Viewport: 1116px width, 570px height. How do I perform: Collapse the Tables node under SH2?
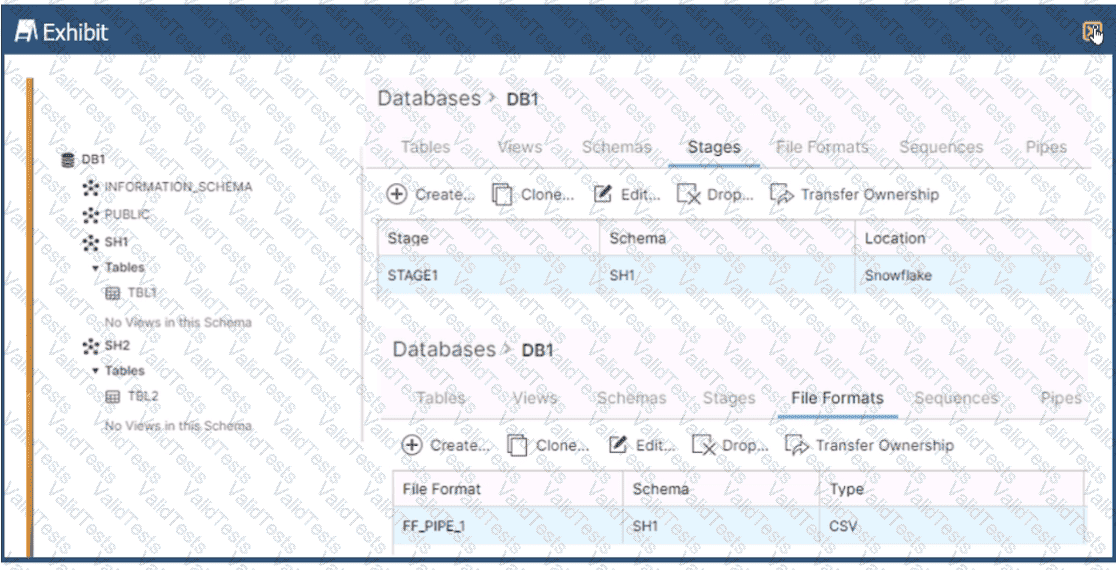(96, 371)
